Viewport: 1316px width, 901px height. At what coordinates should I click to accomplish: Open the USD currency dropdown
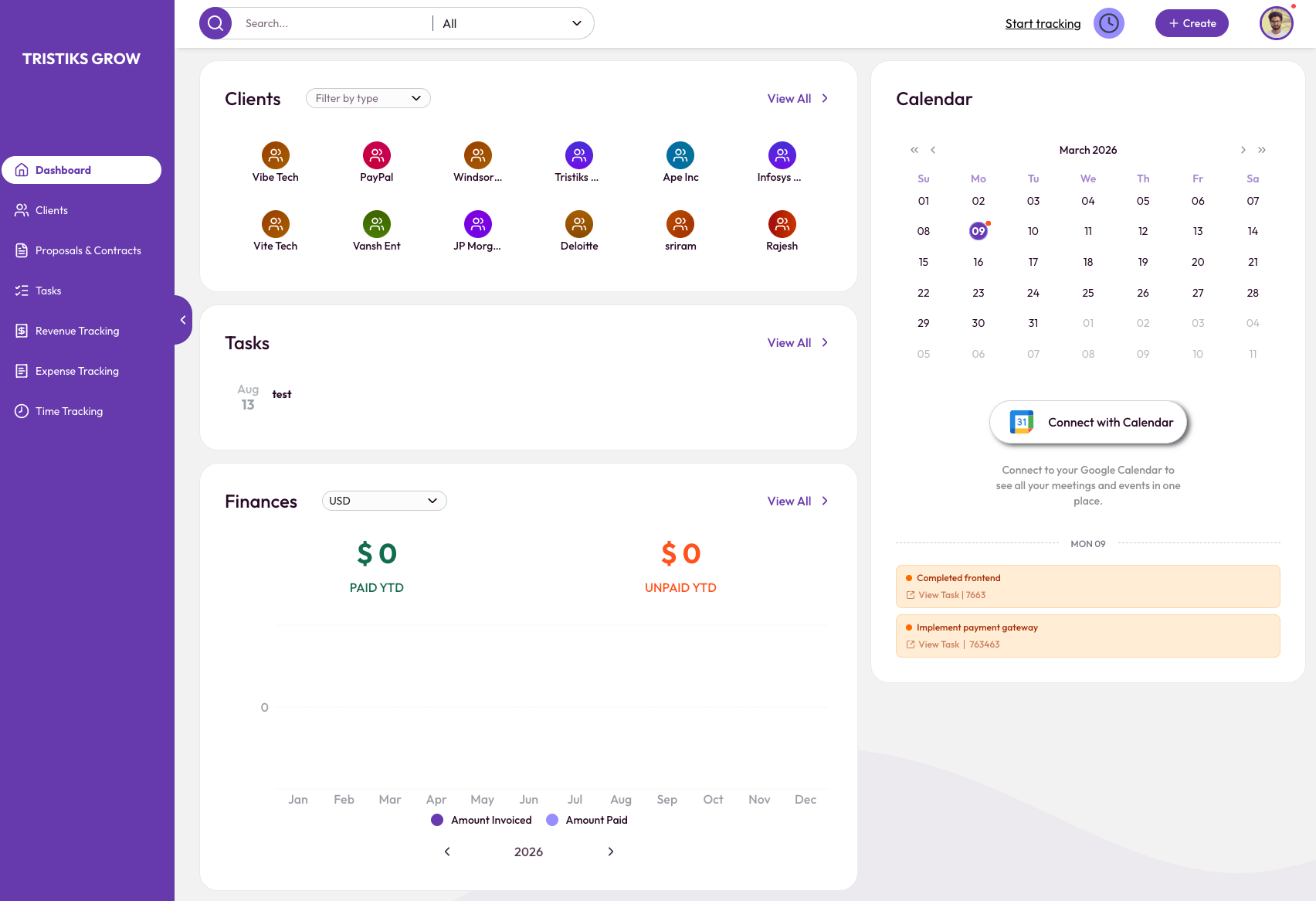click(385, 501)
